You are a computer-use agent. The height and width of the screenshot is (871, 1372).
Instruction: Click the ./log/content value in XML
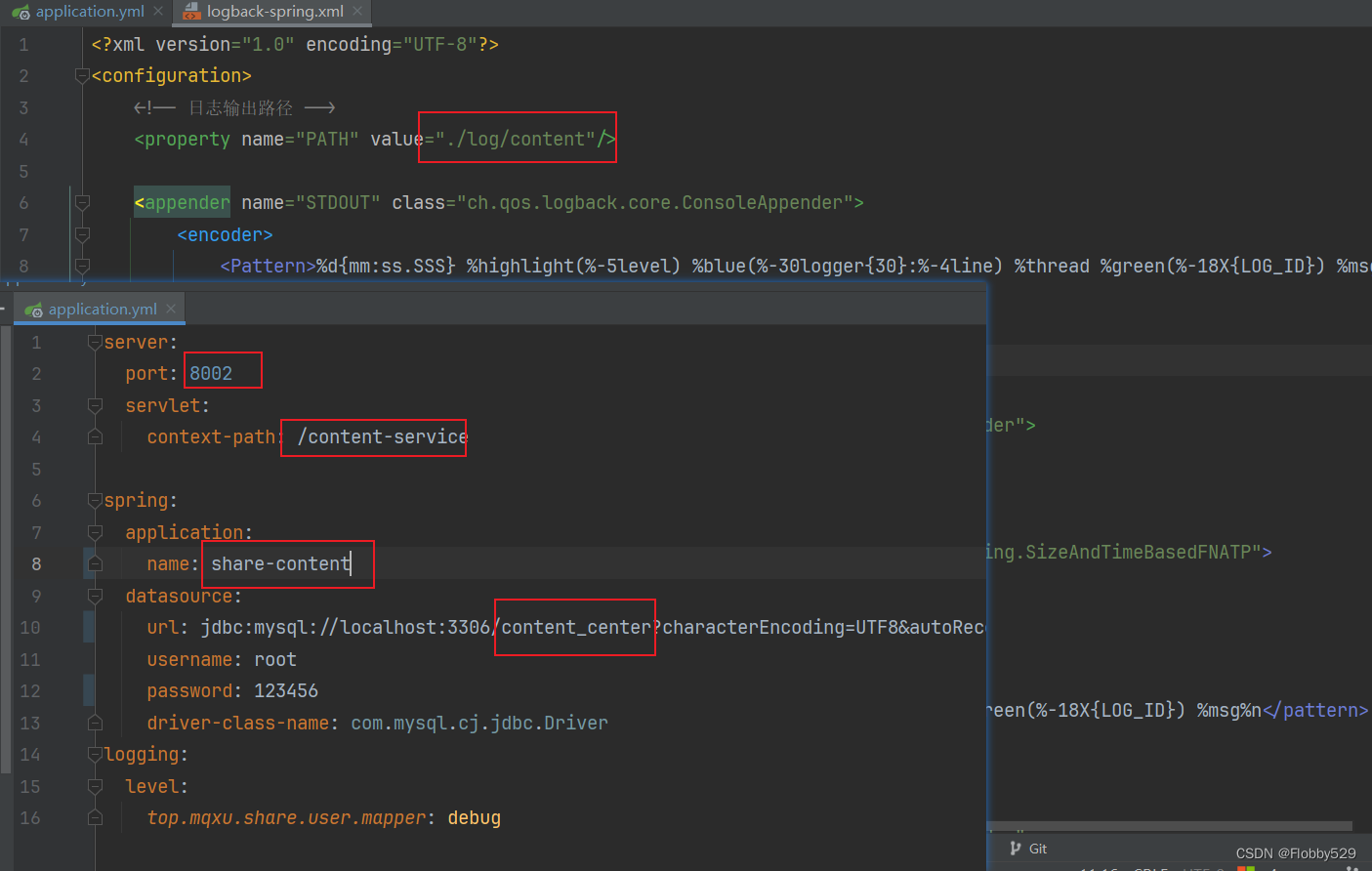(x=515, y=140)
